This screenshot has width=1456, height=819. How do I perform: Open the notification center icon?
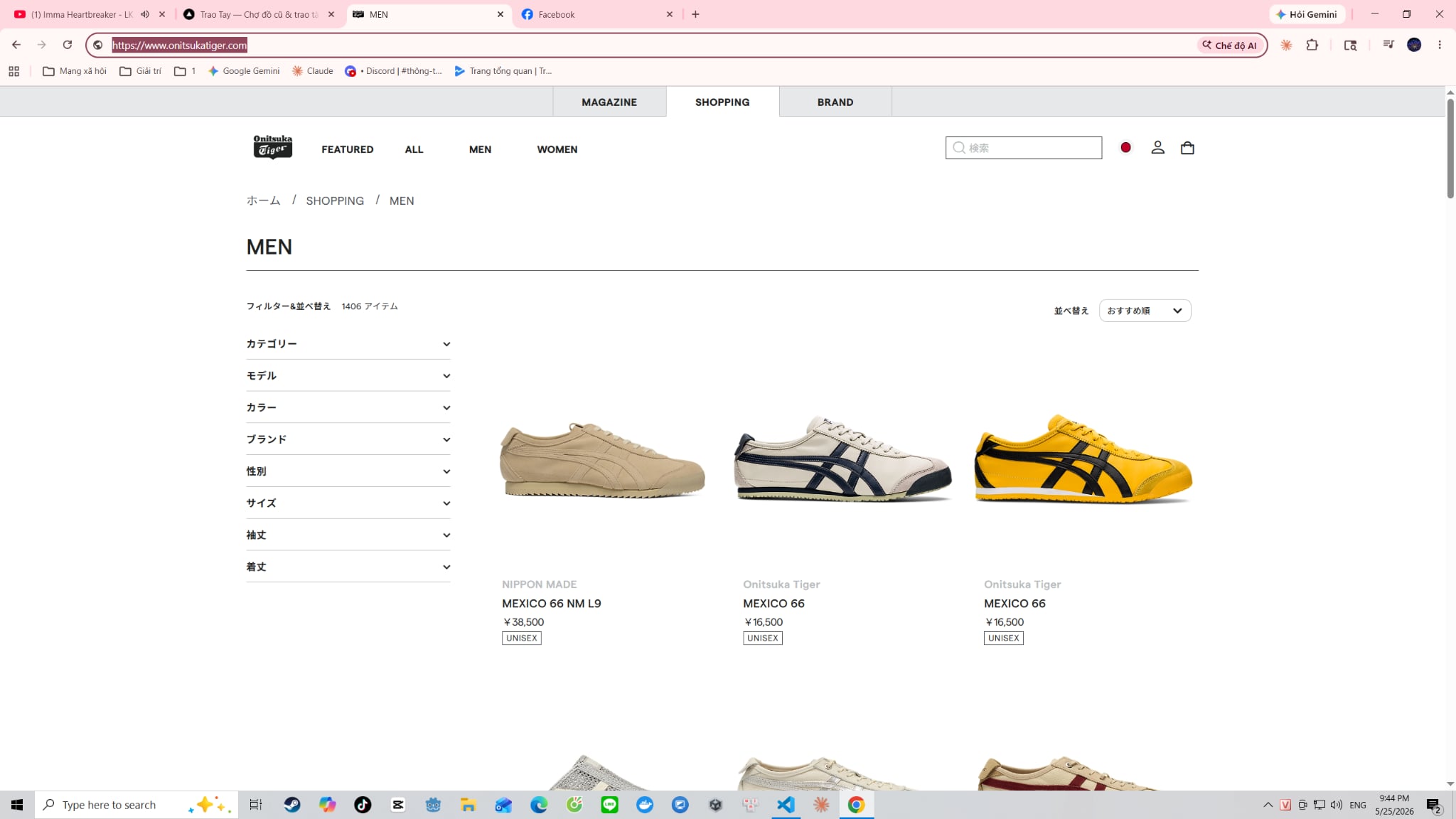pyautogui.click(x=1434, y=805)
